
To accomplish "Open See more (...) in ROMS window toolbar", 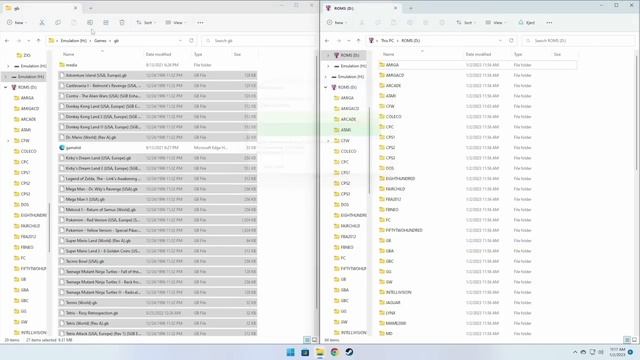I will (x=549, y=23).
